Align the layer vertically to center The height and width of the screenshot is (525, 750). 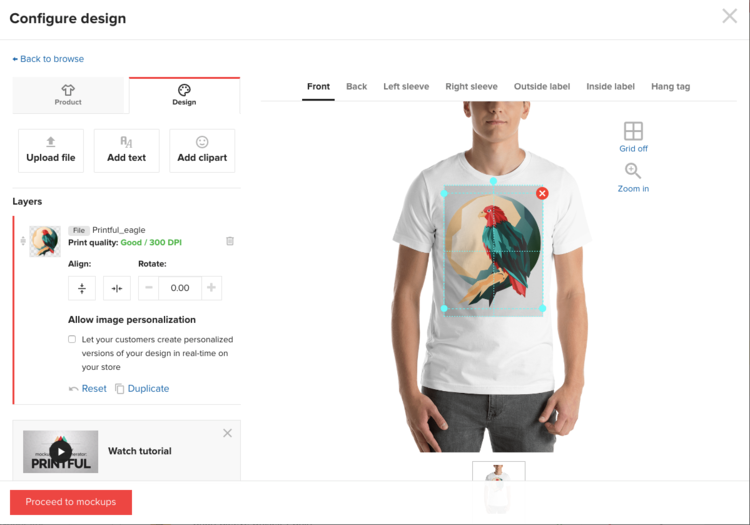pyautogui.click(x=82, y=288)
